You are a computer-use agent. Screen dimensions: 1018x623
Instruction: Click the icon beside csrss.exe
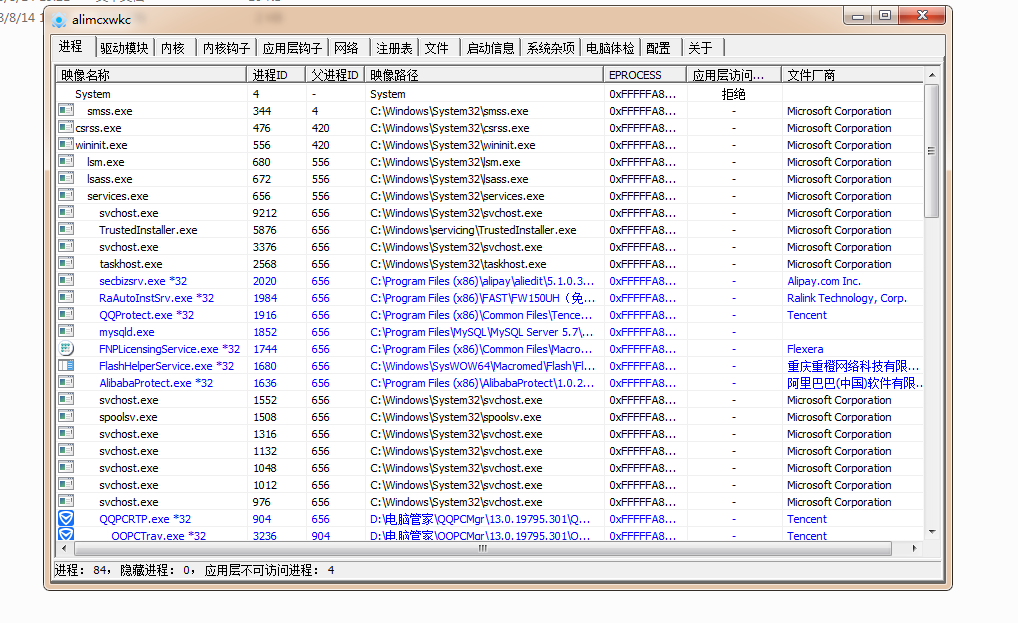pyautogui.click(x=66, y=127)
